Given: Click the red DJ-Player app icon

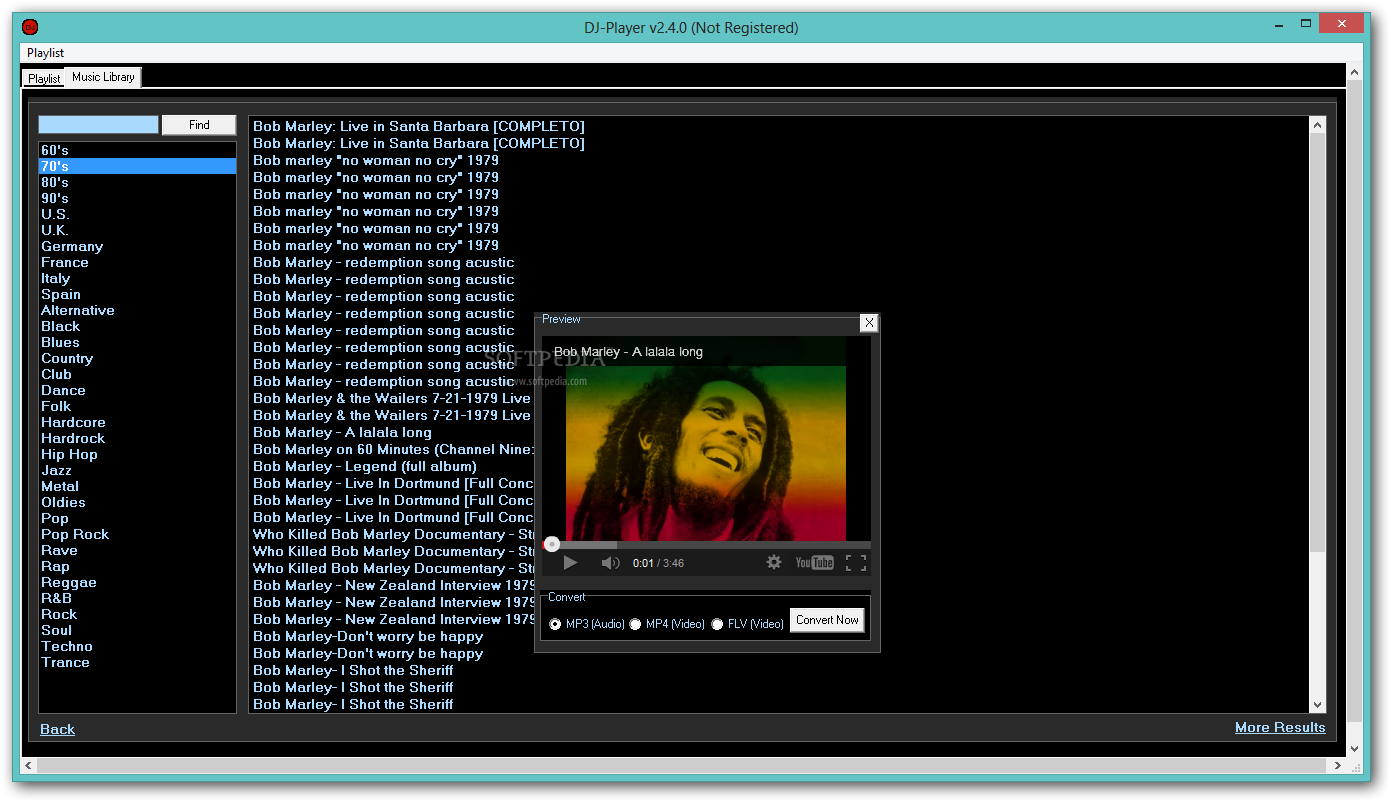Looking at the screenshot, I should click(30, 27).
